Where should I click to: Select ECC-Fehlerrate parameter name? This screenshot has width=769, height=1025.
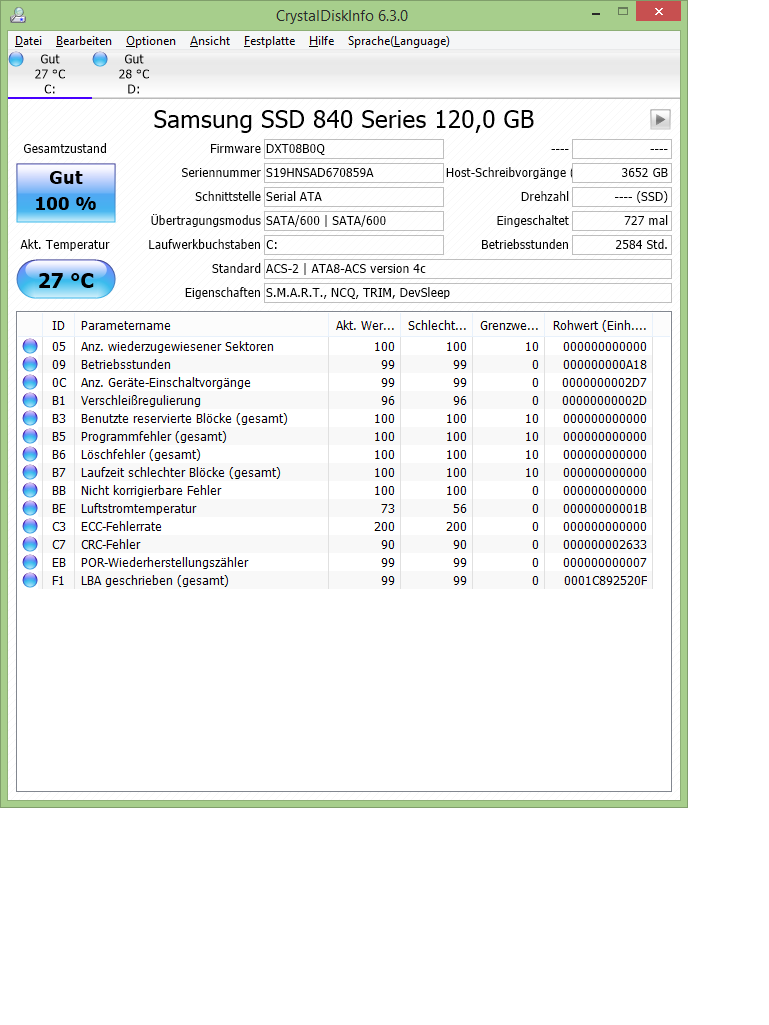click(121, 526)
